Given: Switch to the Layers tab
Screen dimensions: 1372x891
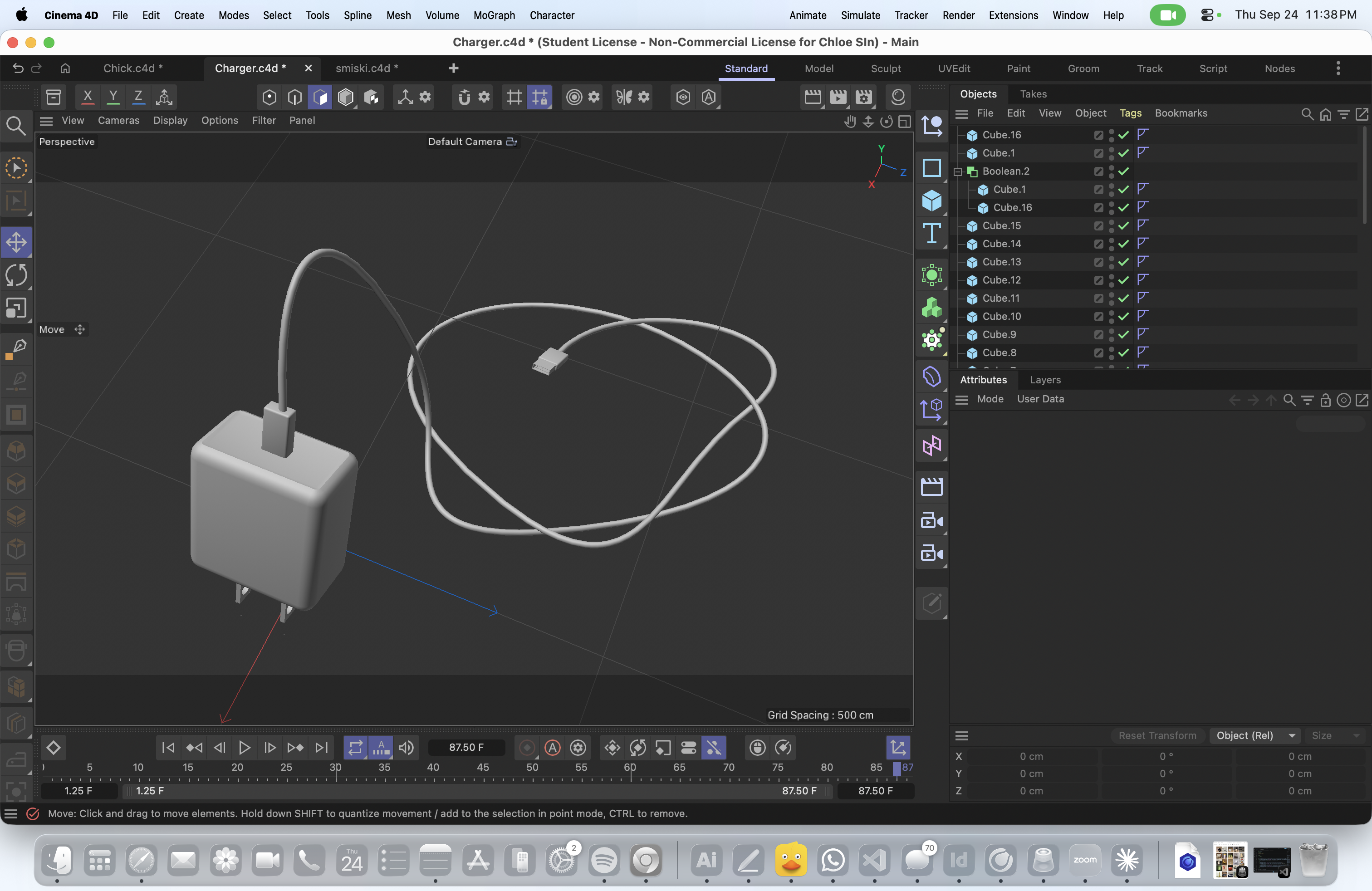Looking at the screenshot, I should pos(1045,380).
